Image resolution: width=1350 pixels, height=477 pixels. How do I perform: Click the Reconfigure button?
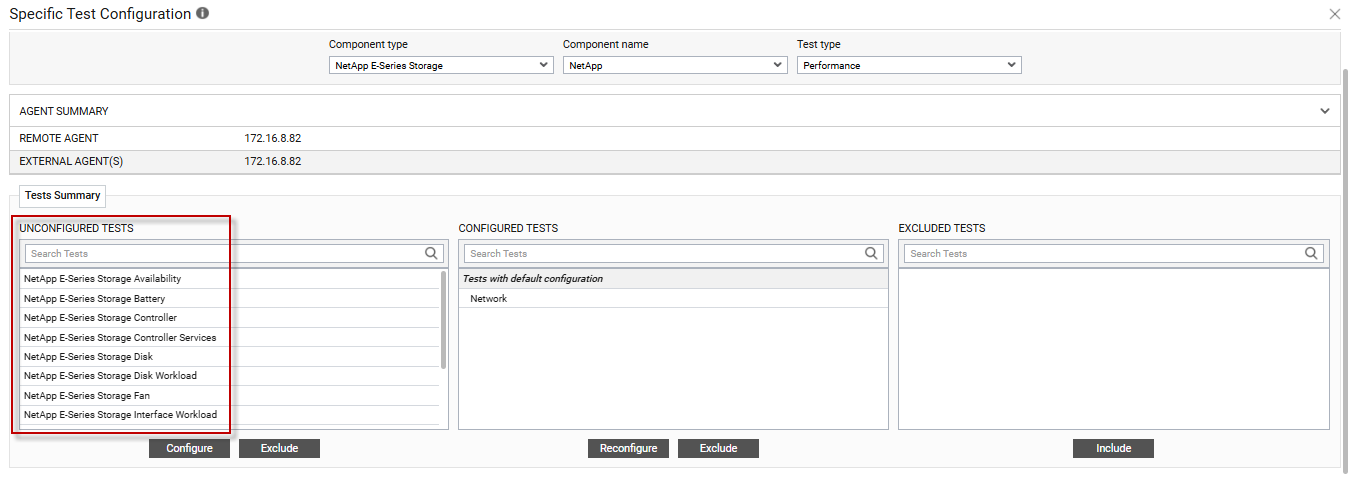click(628, 448)
